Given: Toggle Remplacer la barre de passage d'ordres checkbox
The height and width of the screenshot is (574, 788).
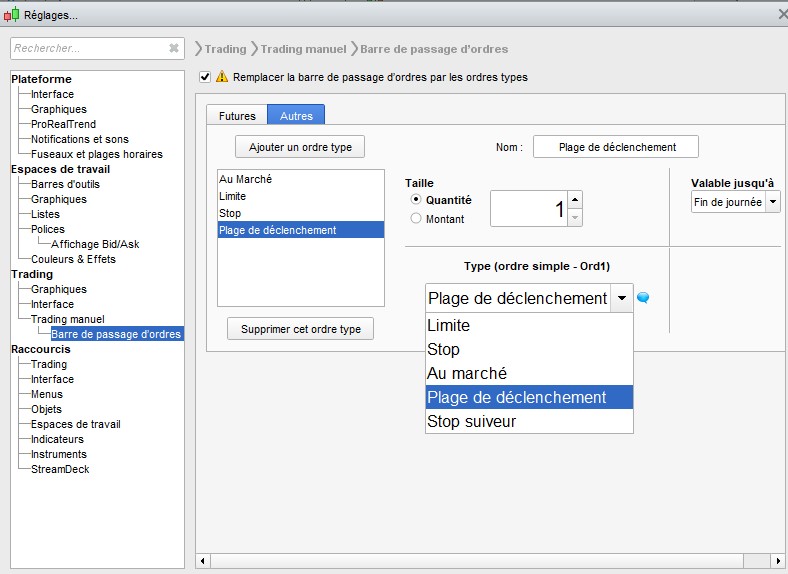Looking at the screenshot, I should [x=205, y=77].
